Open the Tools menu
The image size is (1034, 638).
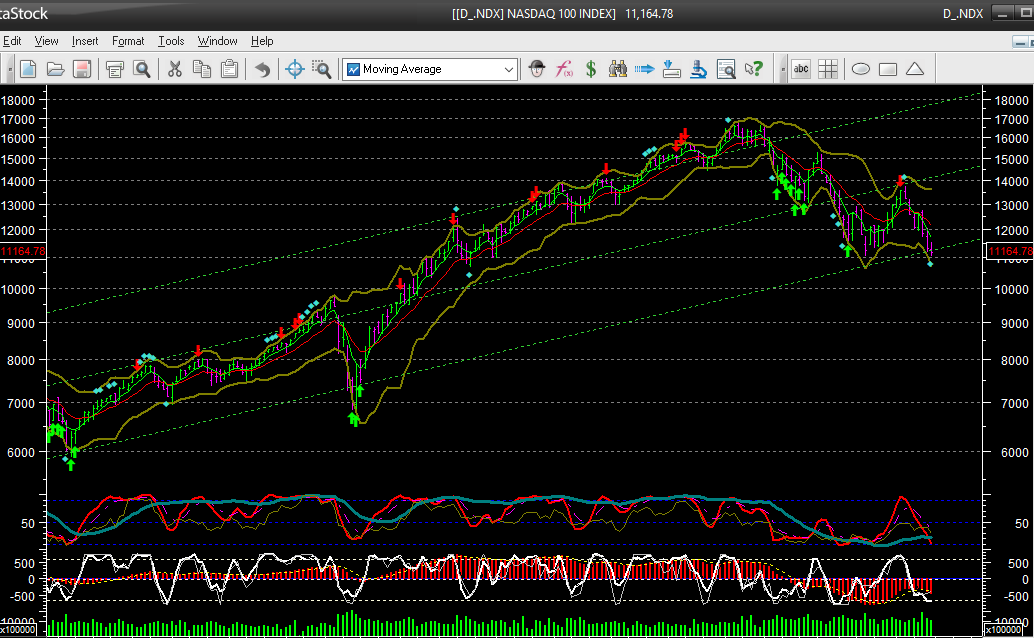click(x=171, y=41)
